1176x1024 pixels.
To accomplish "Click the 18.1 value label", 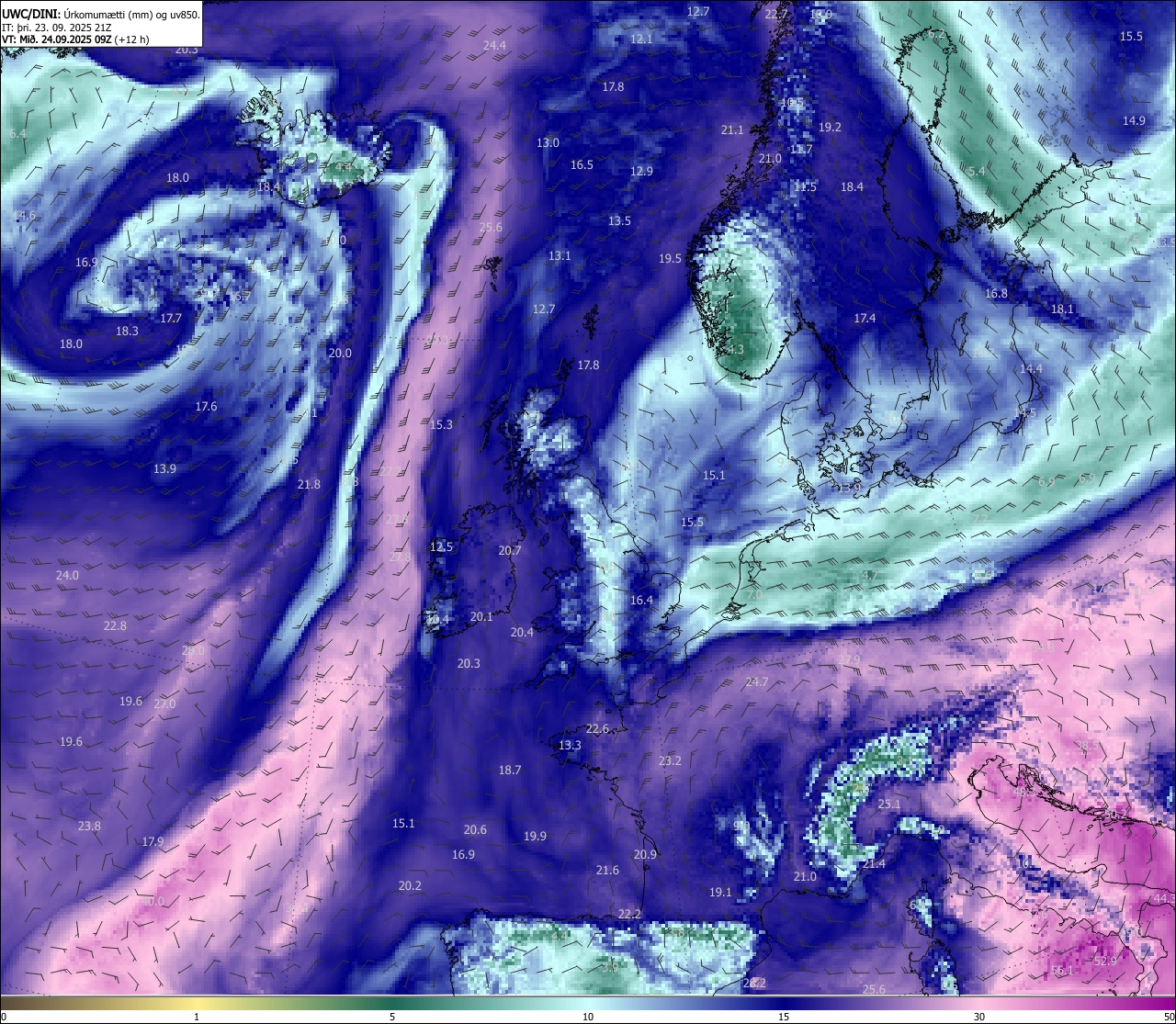I will [x=1062, y=309].
